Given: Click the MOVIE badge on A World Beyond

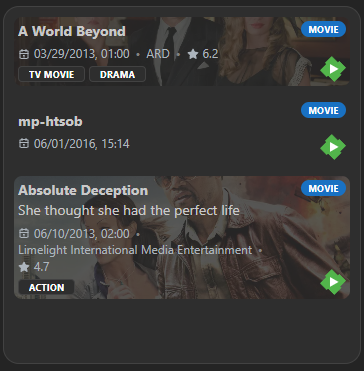Looking at the screenshot, I should click(323, 29).
